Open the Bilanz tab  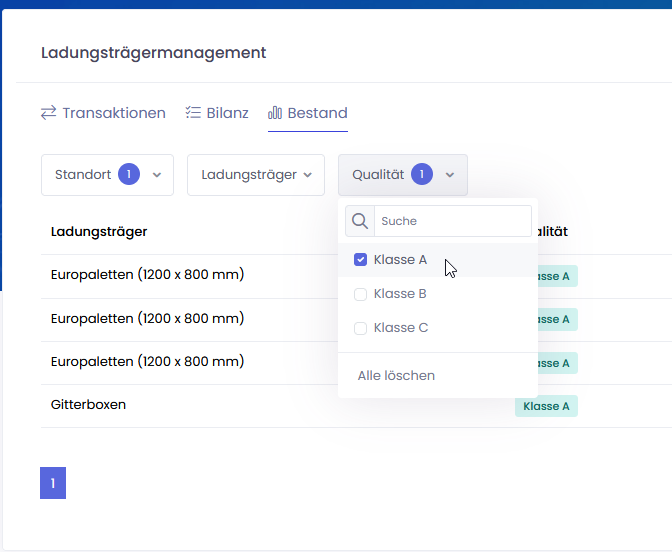click(227, 113)
